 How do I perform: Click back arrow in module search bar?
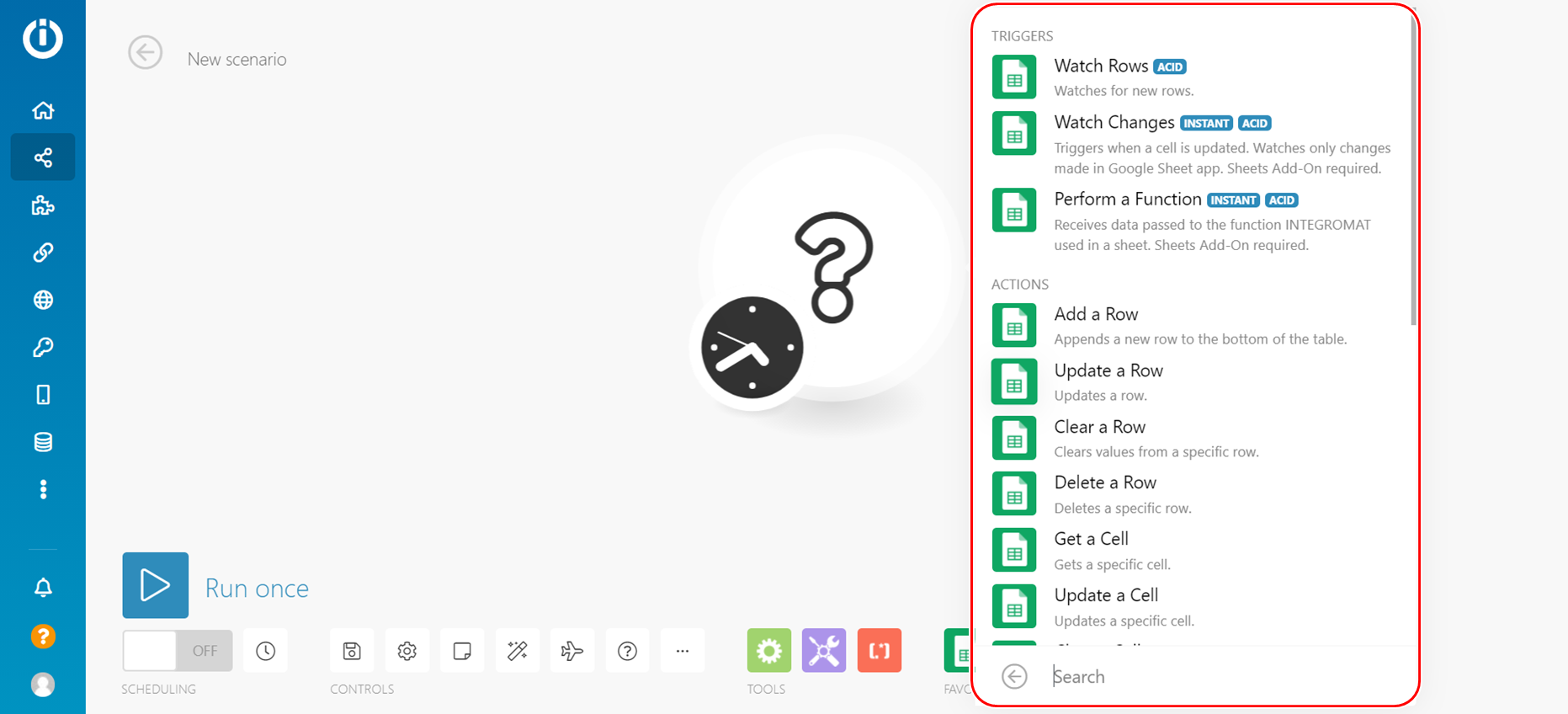point(1015,676)
